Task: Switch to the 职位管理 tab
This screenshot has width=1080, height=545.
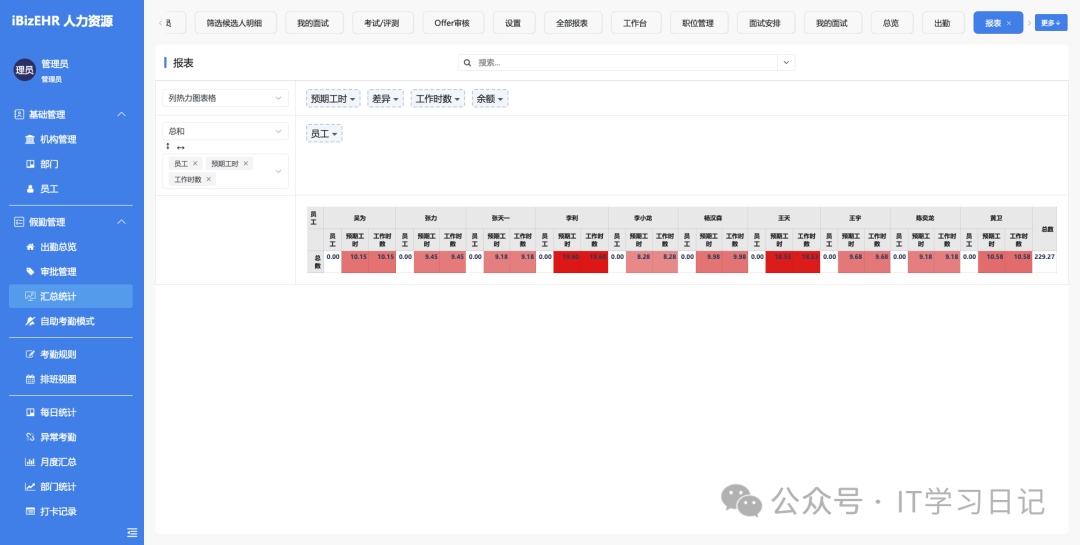Action: 697,23
